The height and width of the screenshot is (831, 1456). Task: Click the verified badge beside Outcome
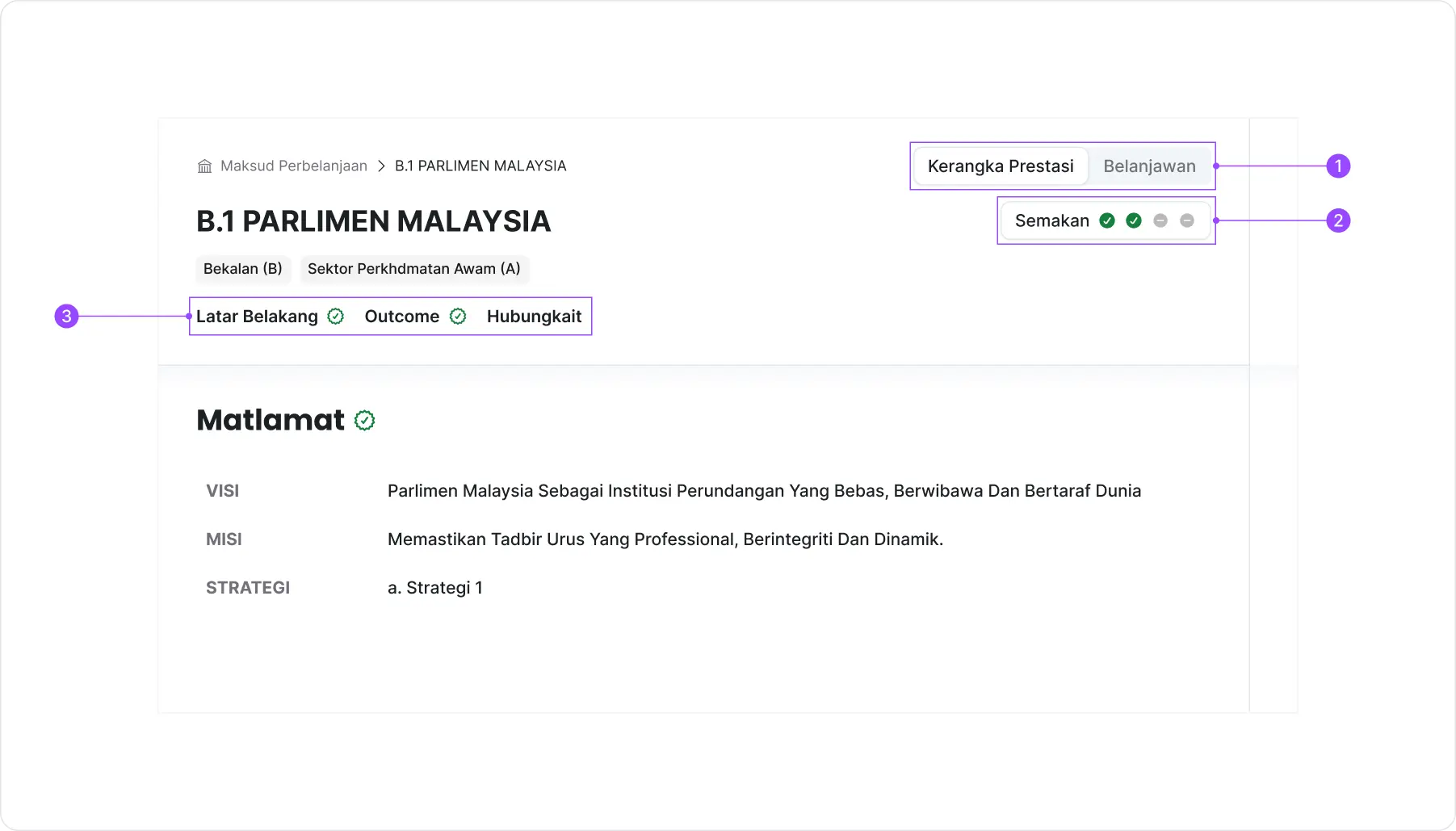click(458, 317)
